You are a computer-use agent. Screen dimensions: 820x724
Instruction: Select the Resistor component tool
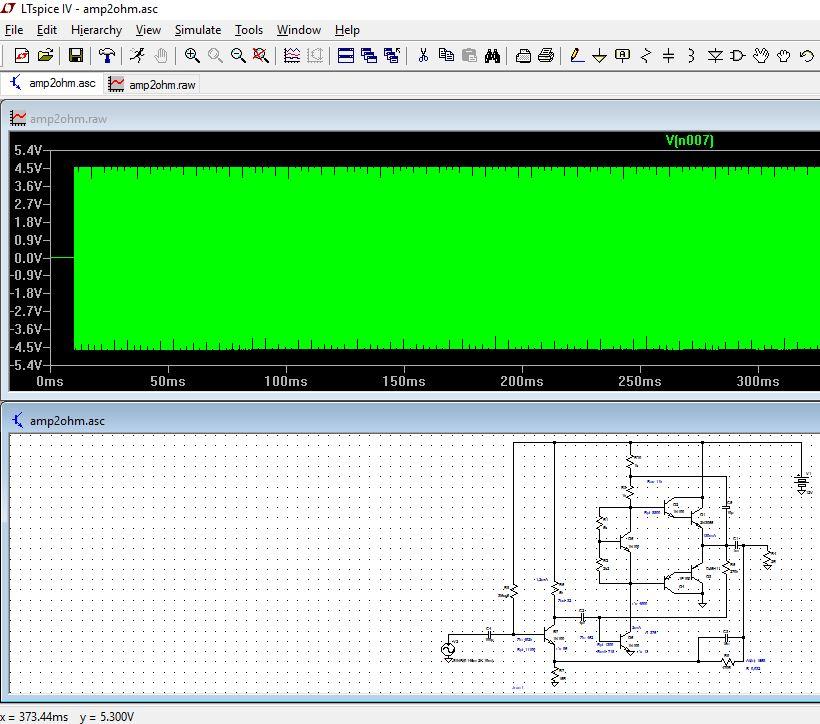(646, 55)
